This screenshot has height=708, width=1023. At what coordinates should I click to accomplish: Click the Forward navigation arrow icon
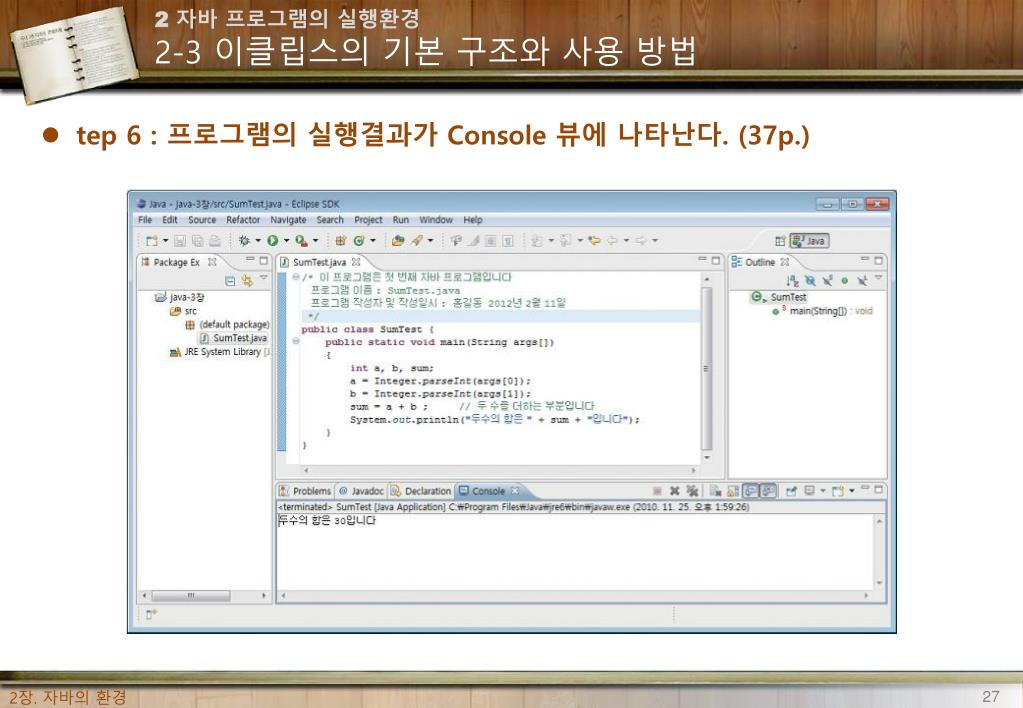[641, 241]
